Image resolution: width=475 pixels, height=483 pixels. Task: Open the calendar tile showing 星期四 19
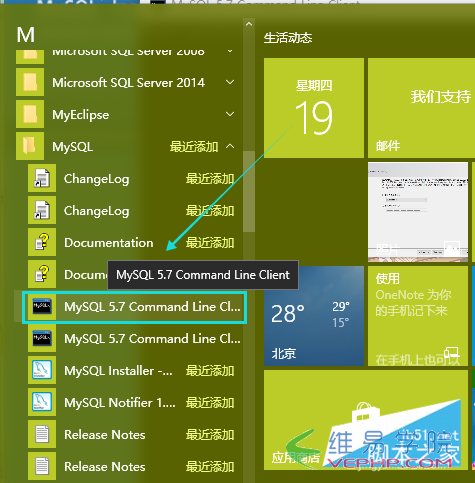point(314,108)
